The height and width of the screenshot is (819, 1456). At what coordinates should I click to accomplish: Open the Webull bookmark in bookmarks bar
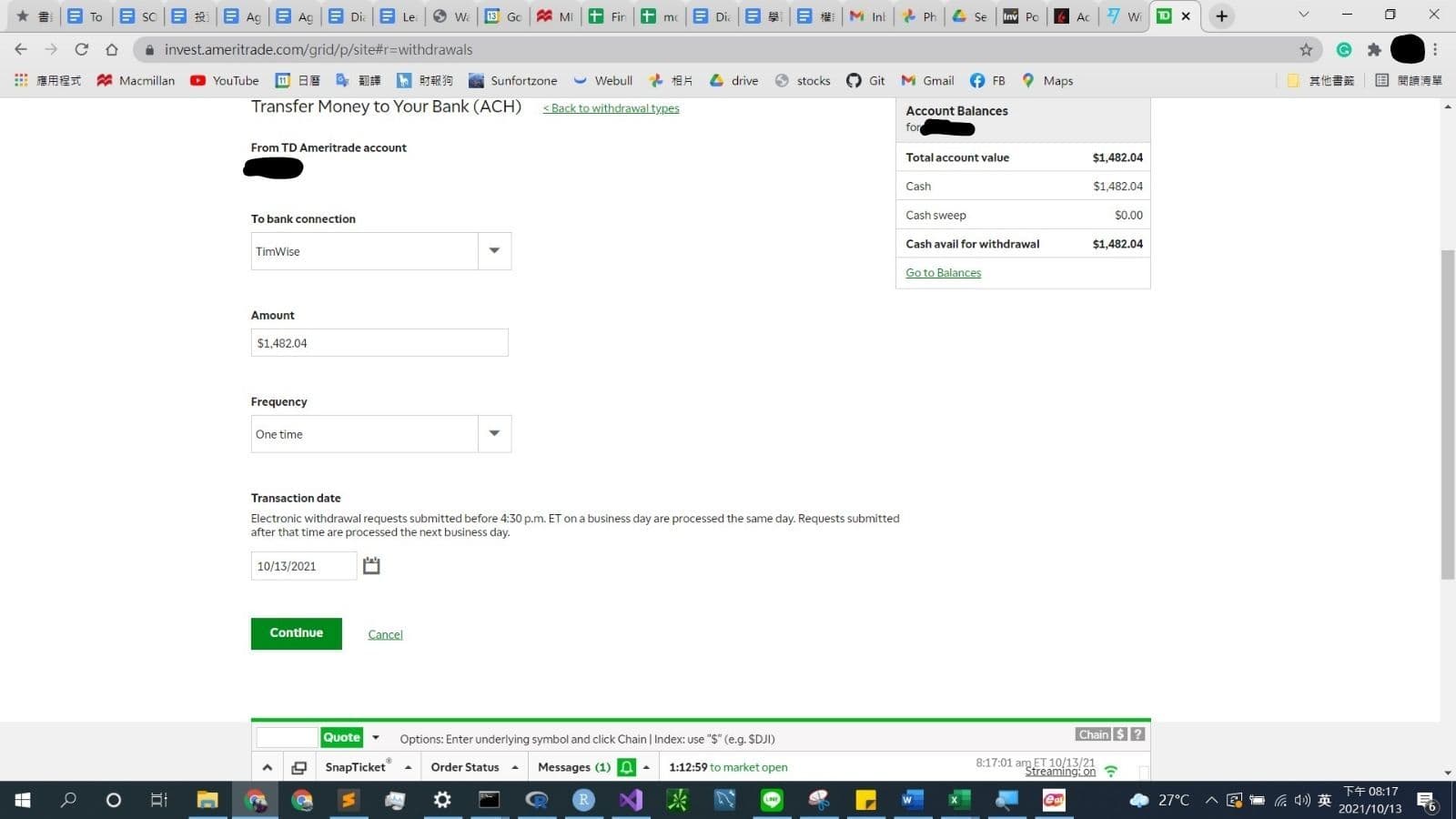[602, 81]
